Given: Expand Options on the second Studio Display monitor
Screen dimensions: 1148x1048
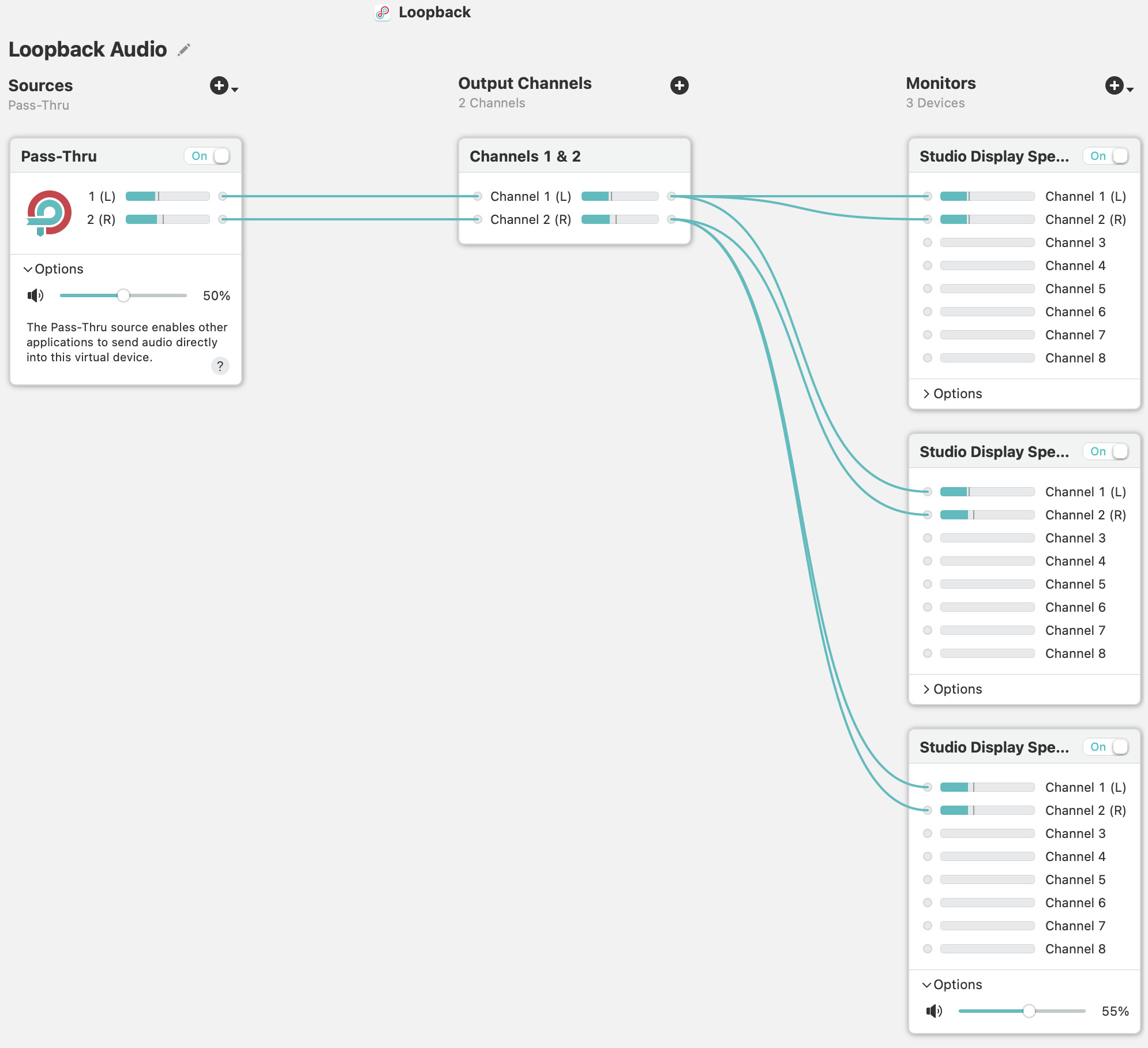Looking at the screenshot, I should [x=952, y=689].
